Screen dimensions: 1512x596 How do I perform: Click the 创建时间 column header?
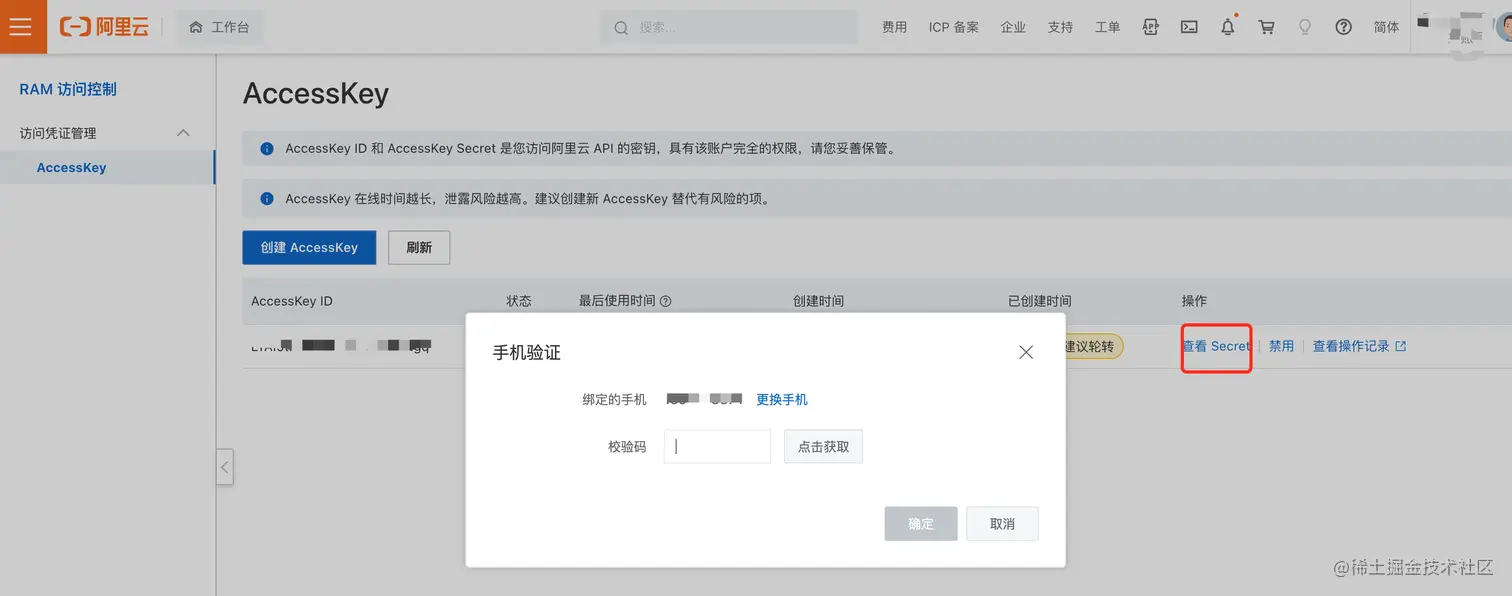pos(818,301)
